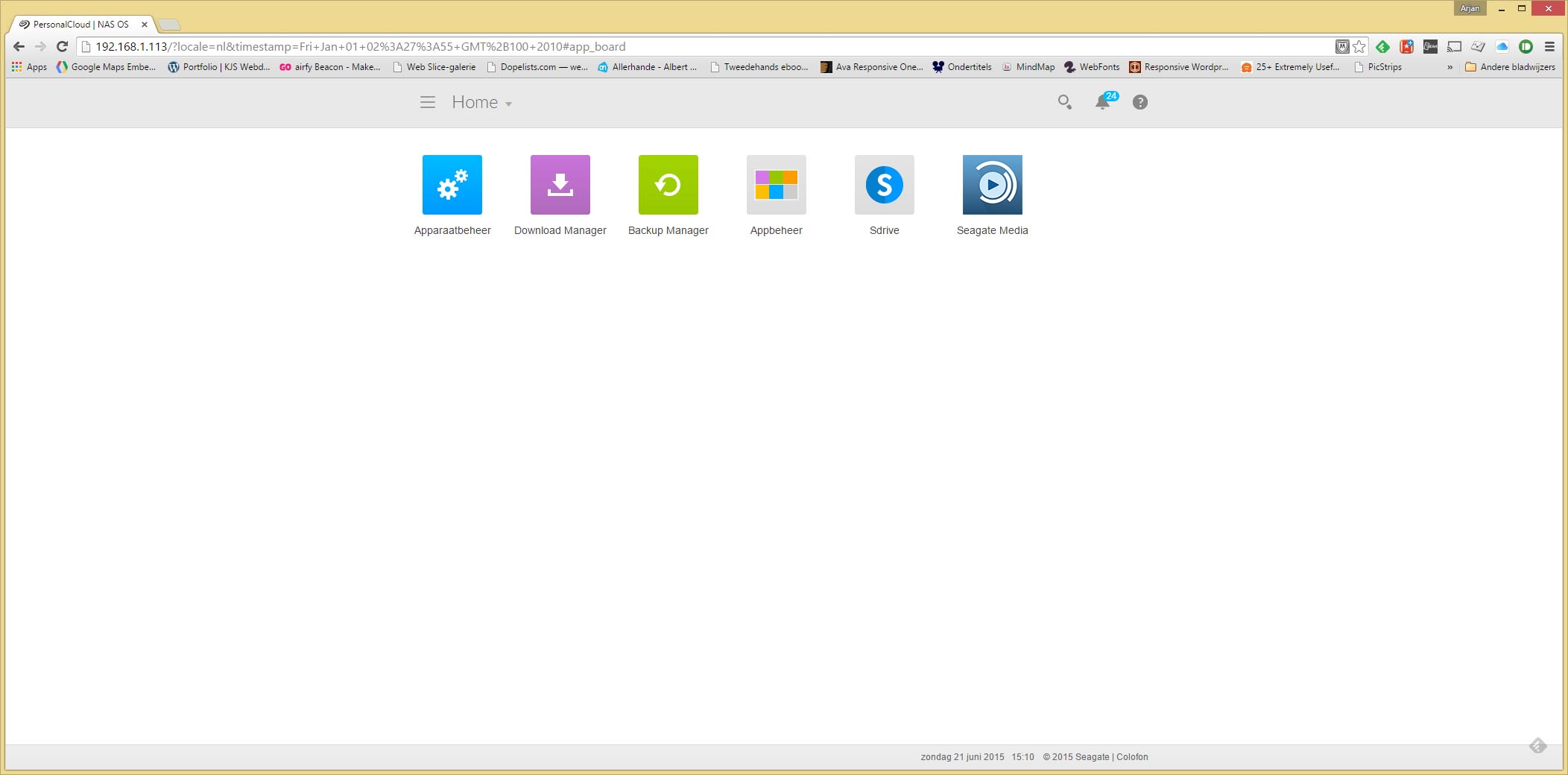Open the Backup Manager app

pyautogui.click(x=668, y=185)
